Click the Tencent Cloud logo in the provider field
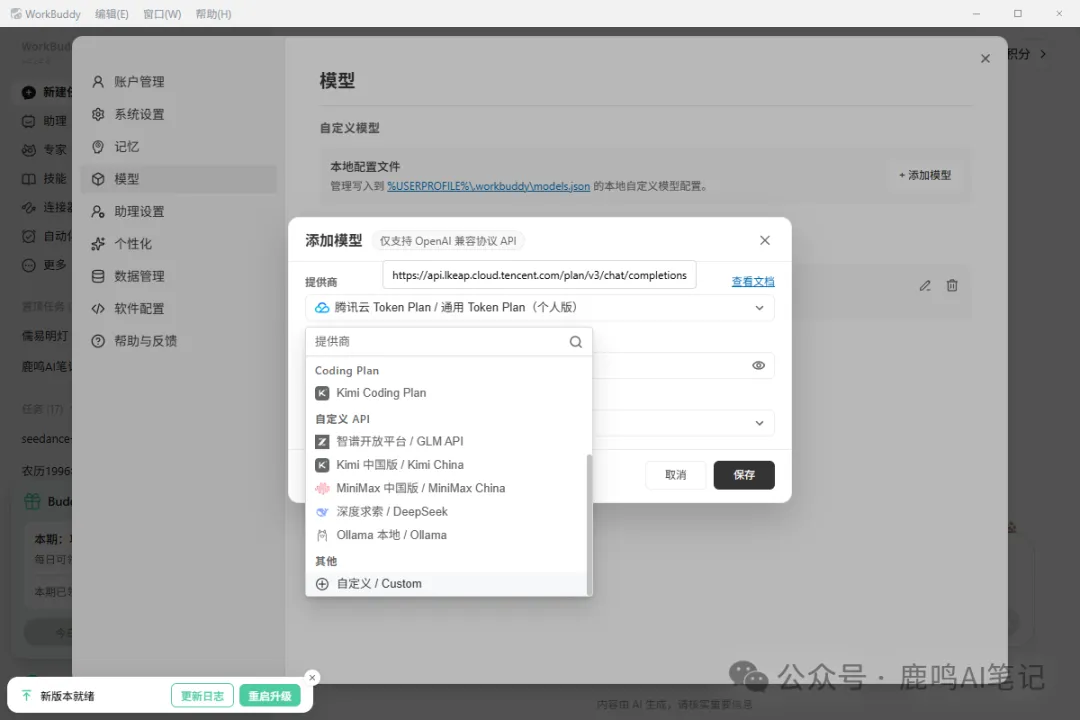This screenshot has width=1080, height=720. pyautogui.click(x=322, y=307)
